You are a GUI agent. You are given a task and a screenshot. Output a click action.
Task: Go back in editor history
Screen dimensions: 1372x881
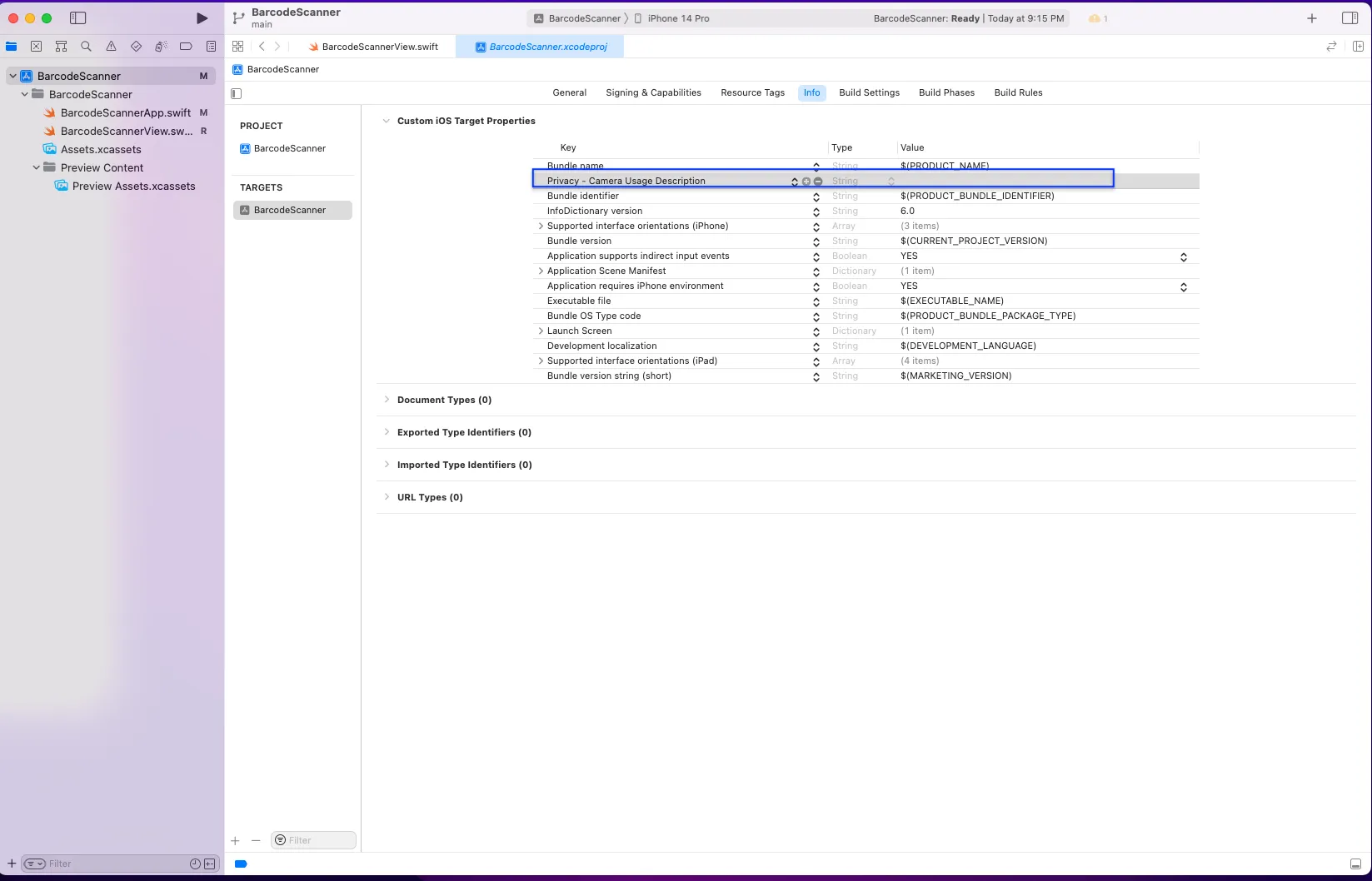pyautogui.click(x=262, y=47)
